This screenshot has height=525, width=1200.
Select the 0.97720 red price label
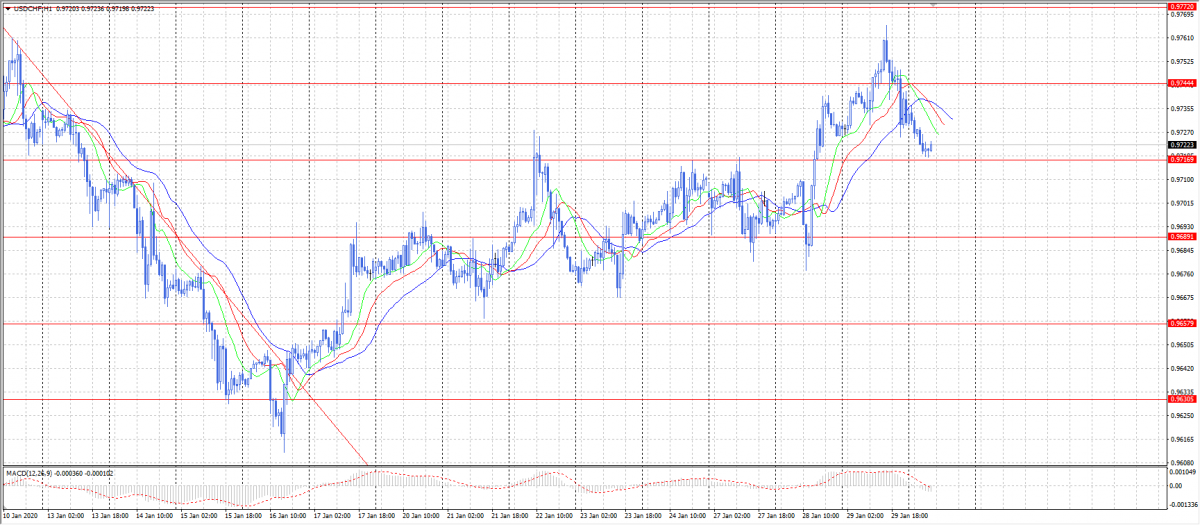click(x=1181, y=5)
